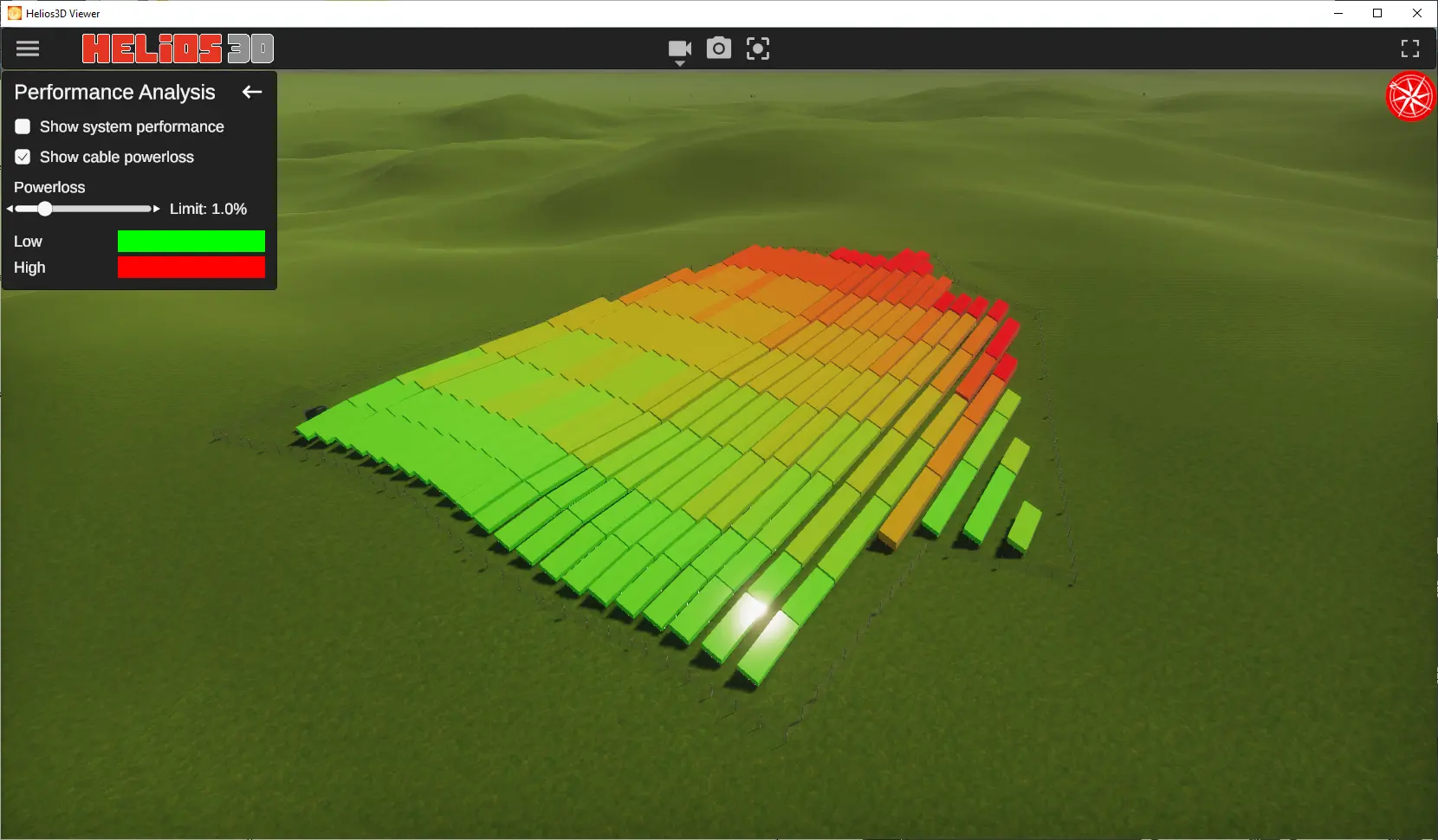The height and width of the screenshot is (840, 1438).
Task: Select the video camera view icon
Action: 679,48
